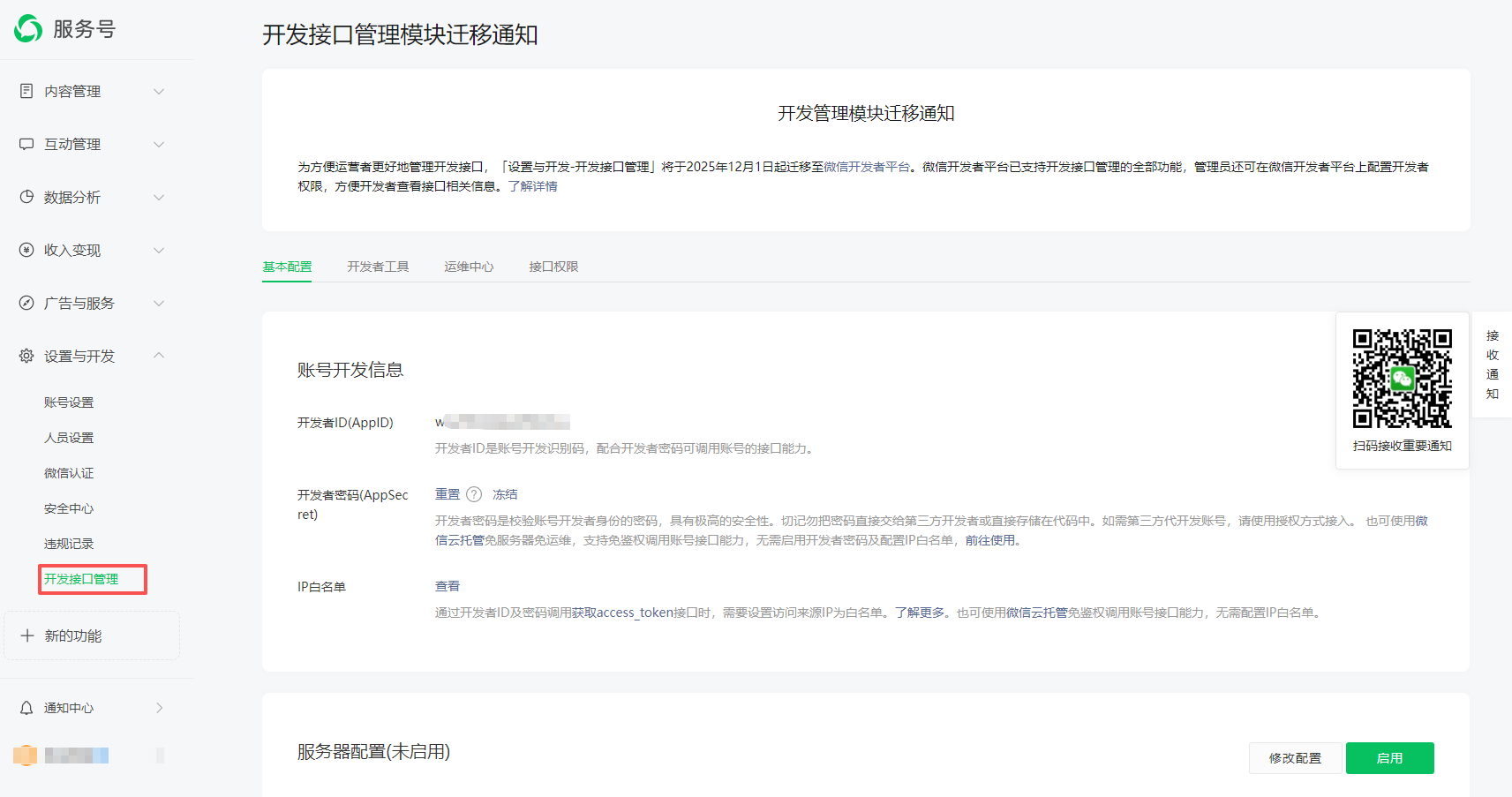1512x797 pixels.
Task: Collapse the 设置与开发 menu chevron
Action: point(159,355)
